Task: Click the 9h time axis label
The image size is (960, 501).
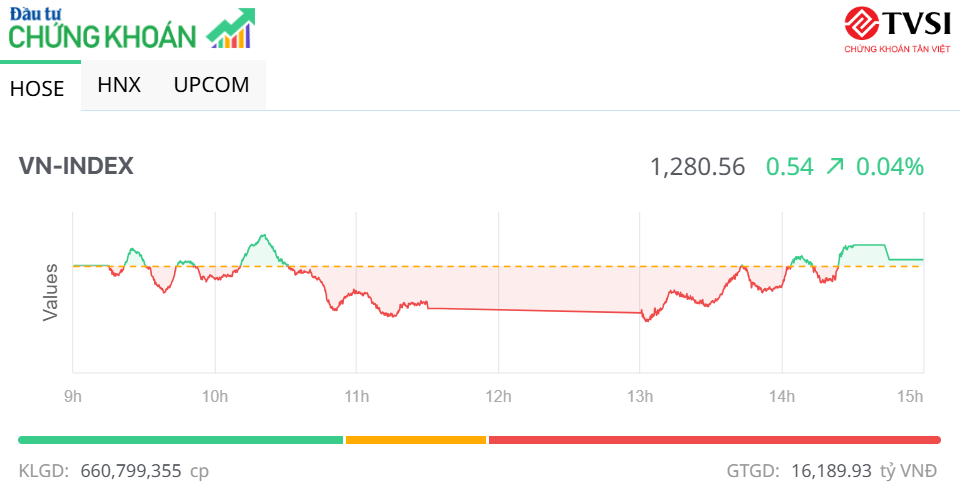Action: [x=72, y=397]
